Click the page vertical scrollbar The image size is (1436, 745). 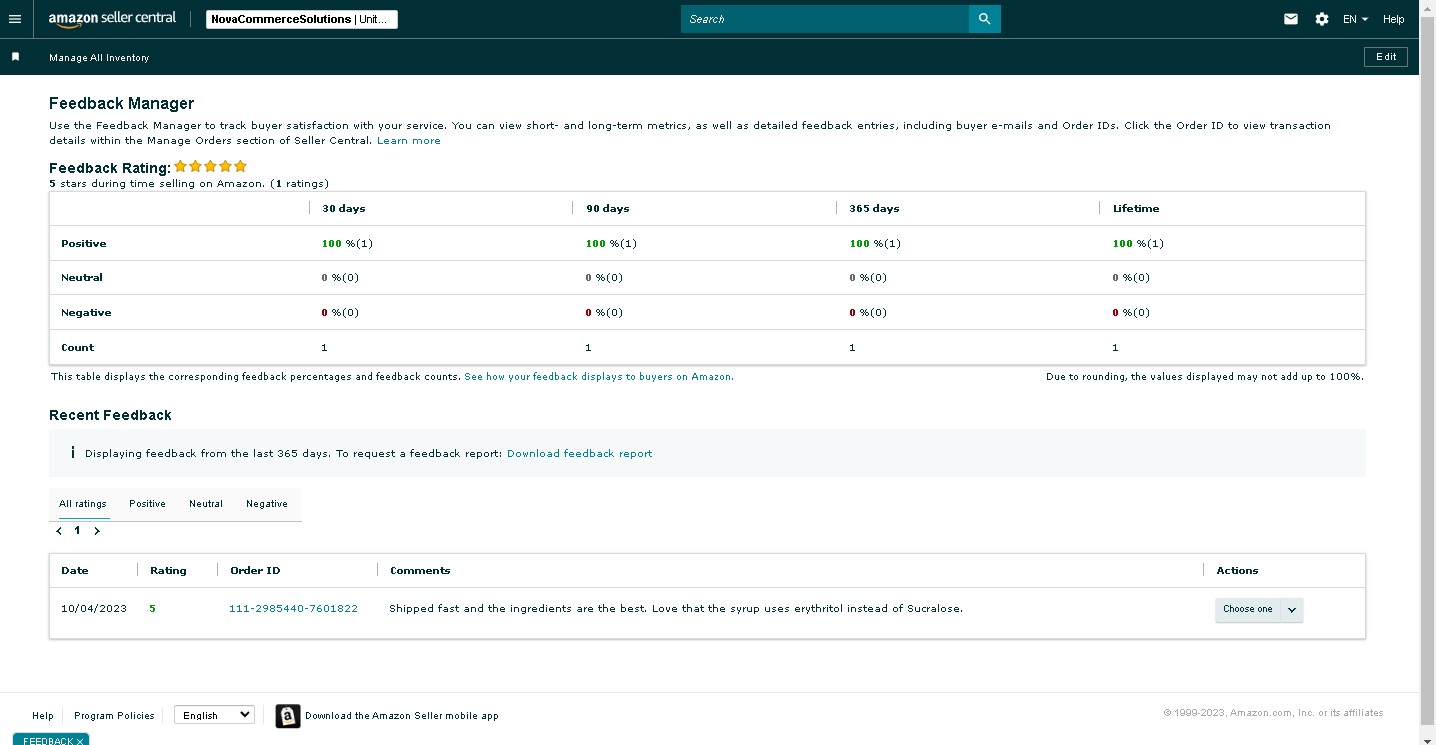1427,372
